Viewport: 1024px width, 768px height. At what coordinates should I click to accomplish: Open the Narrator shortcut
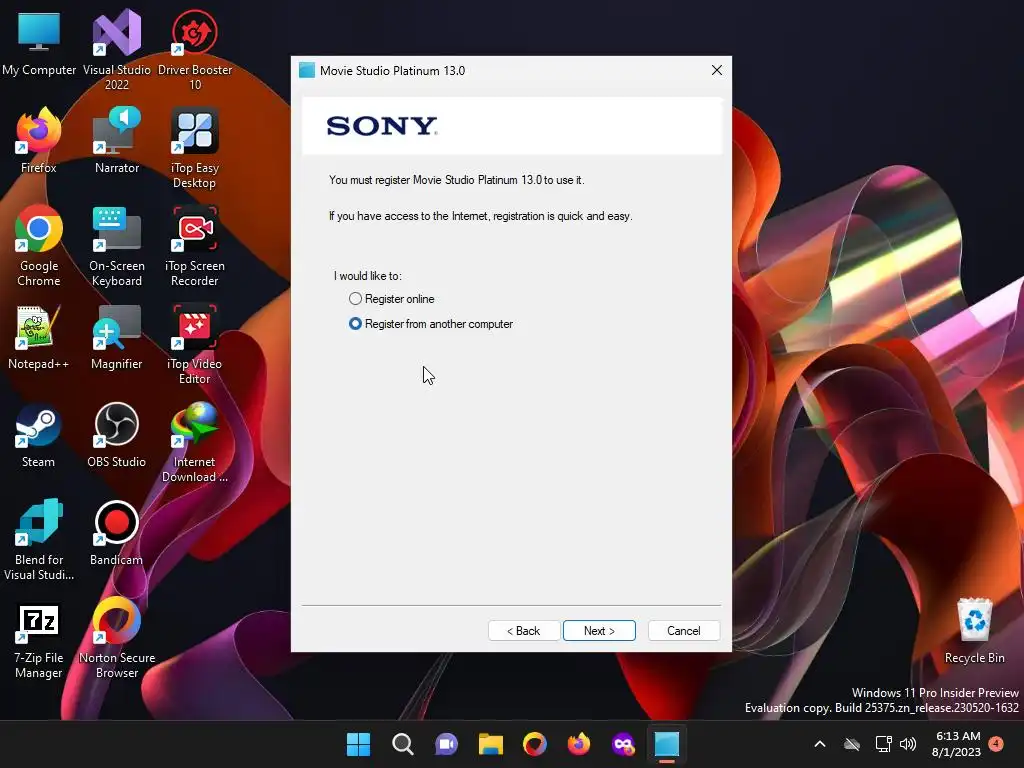point(117,141)
